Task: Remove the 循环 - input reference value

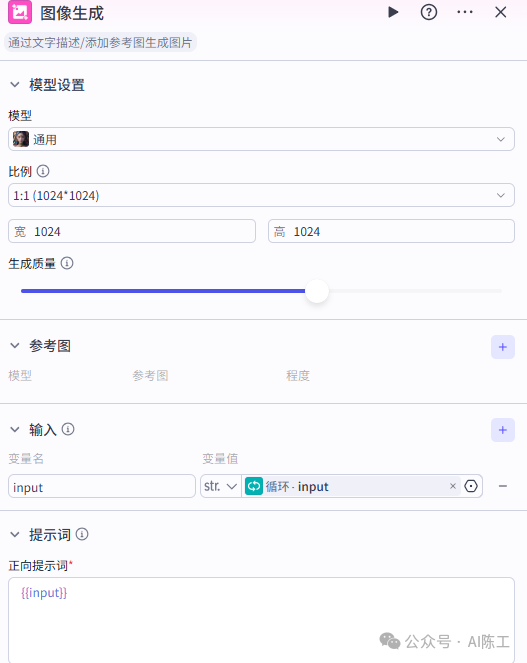Action: pyautogui.click(x=453, y=486)
